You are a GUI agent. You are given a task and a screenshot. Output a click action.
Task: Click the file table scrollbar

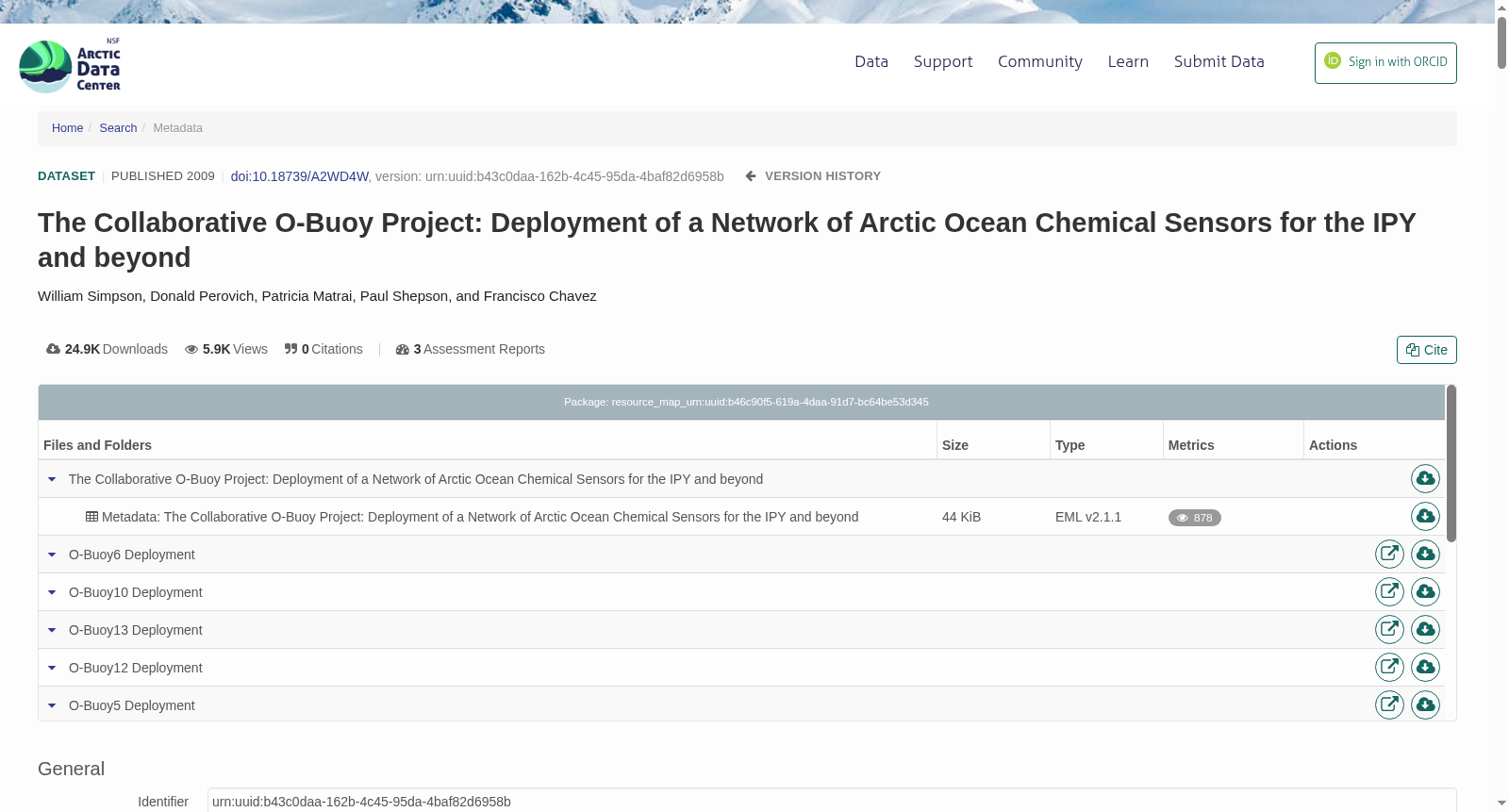(x=1451, y=463)
